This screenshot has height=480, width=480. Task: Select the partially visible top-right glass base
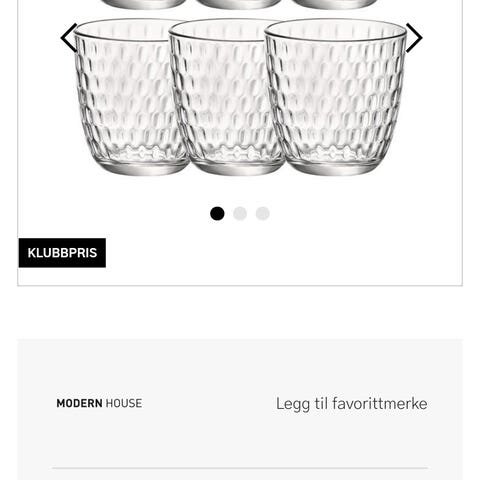coord(334,4)
